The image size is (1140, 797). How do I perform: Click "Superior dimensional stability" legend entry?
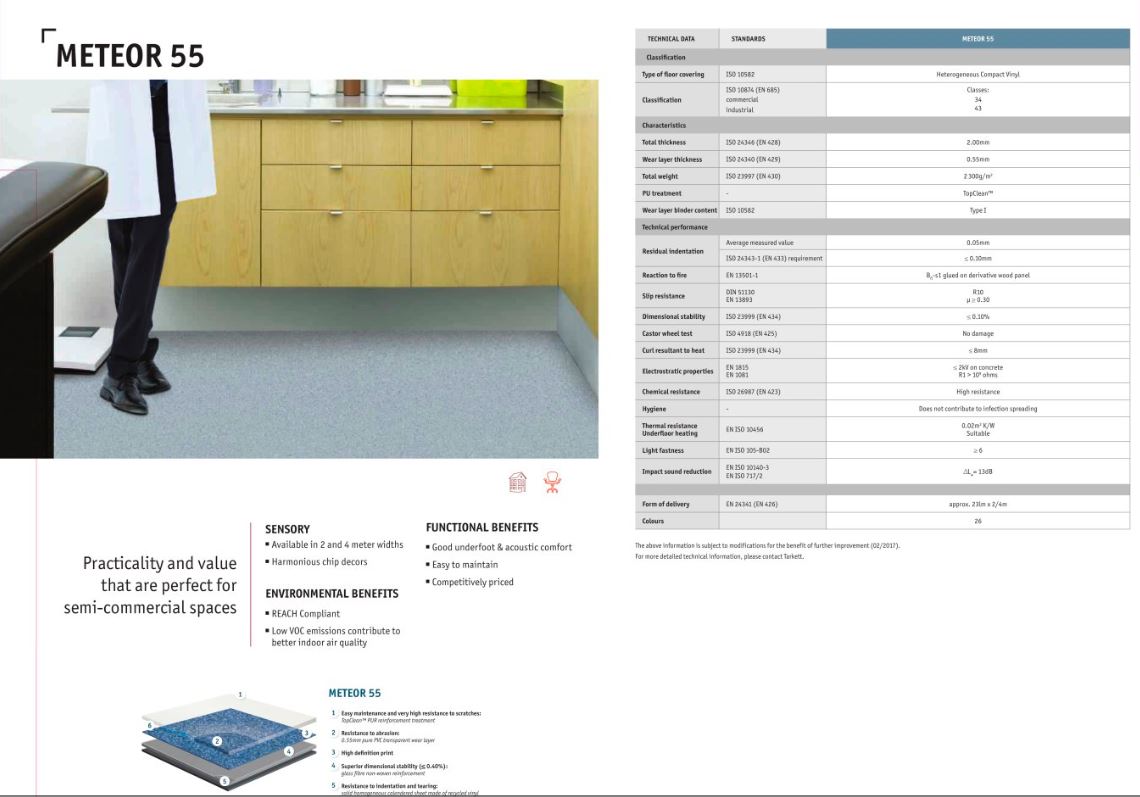coord(394,766)
